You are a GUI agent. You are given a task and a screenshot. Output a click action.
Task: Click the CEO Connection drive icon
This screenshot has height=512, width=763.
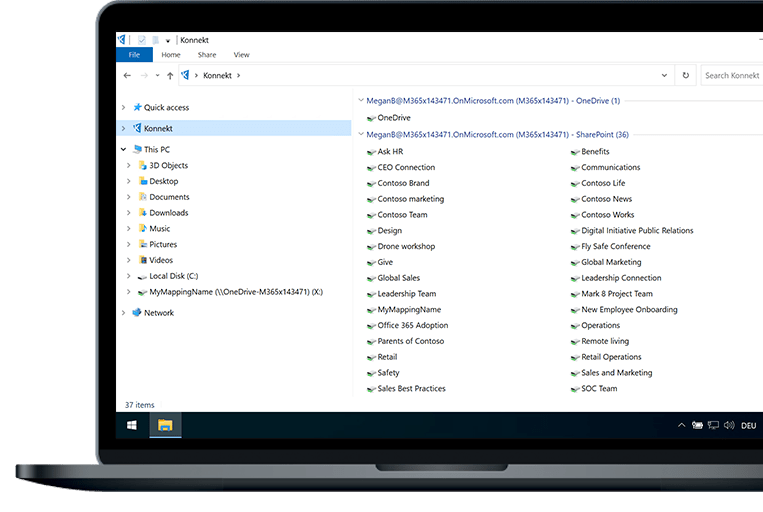[371, 168]
